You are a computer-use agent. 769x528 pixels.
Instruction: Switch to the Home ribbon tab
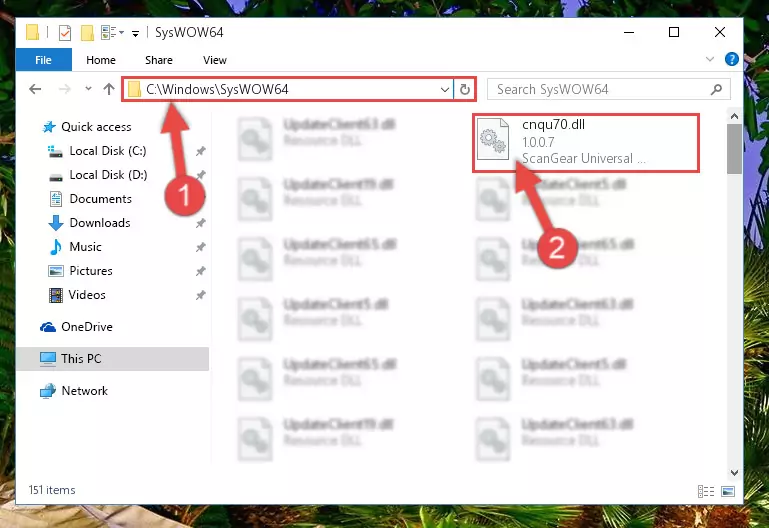click(x=101, y=60)
